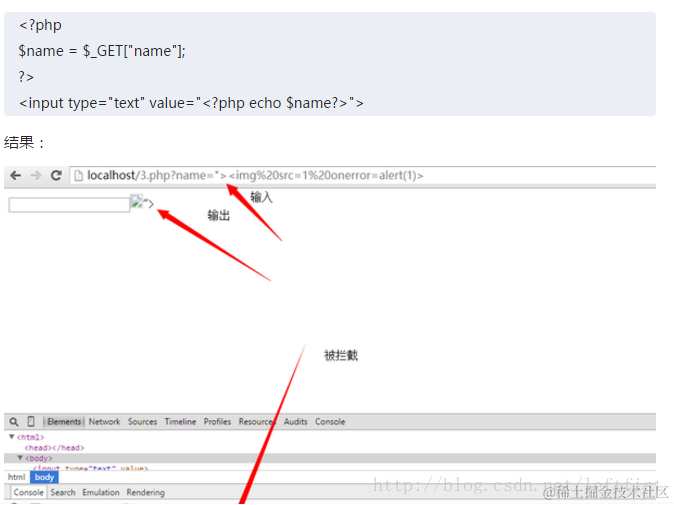Click the input type="text" code line

(191, 103)
